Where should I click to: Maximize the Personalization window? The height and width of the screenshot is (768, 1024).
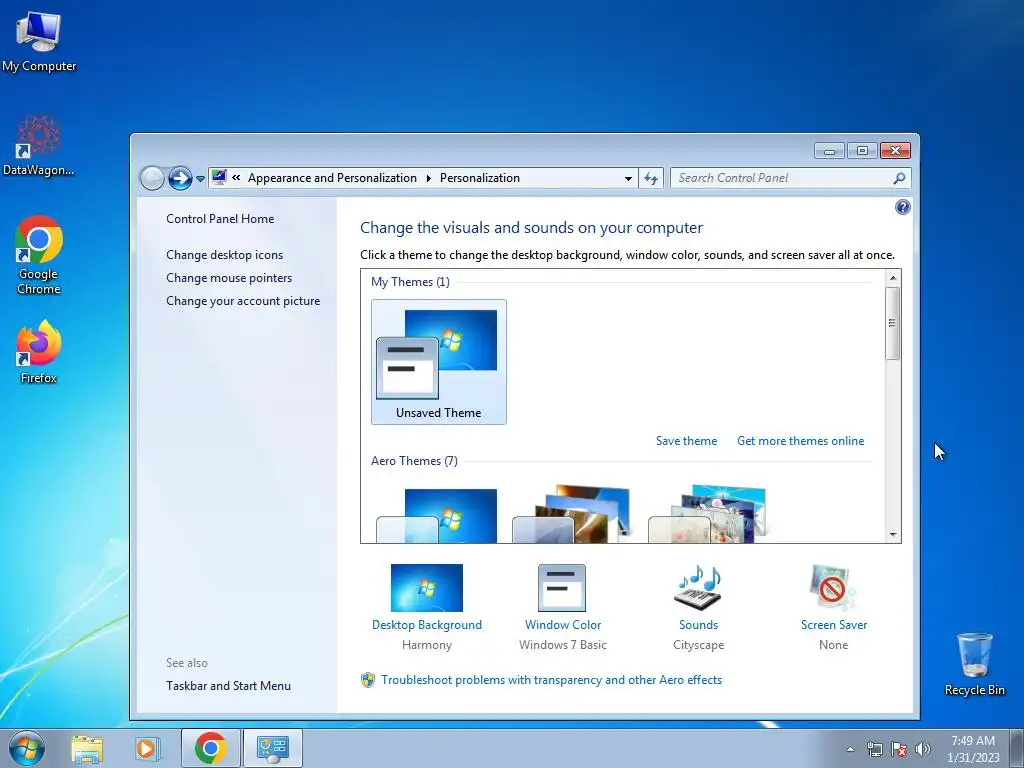[x=862, y=151]
